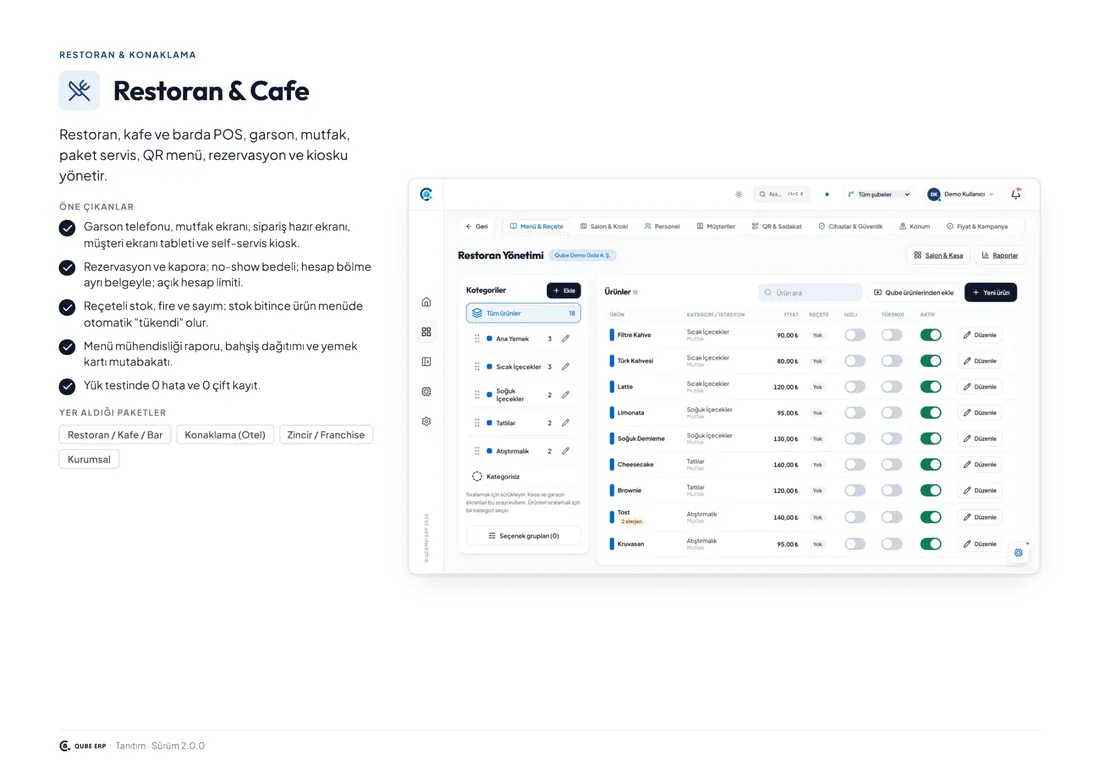The image size is (1100, 778).
Task: Click Qube ürünlerinden ekle
Action: click(x=914, y=293)
